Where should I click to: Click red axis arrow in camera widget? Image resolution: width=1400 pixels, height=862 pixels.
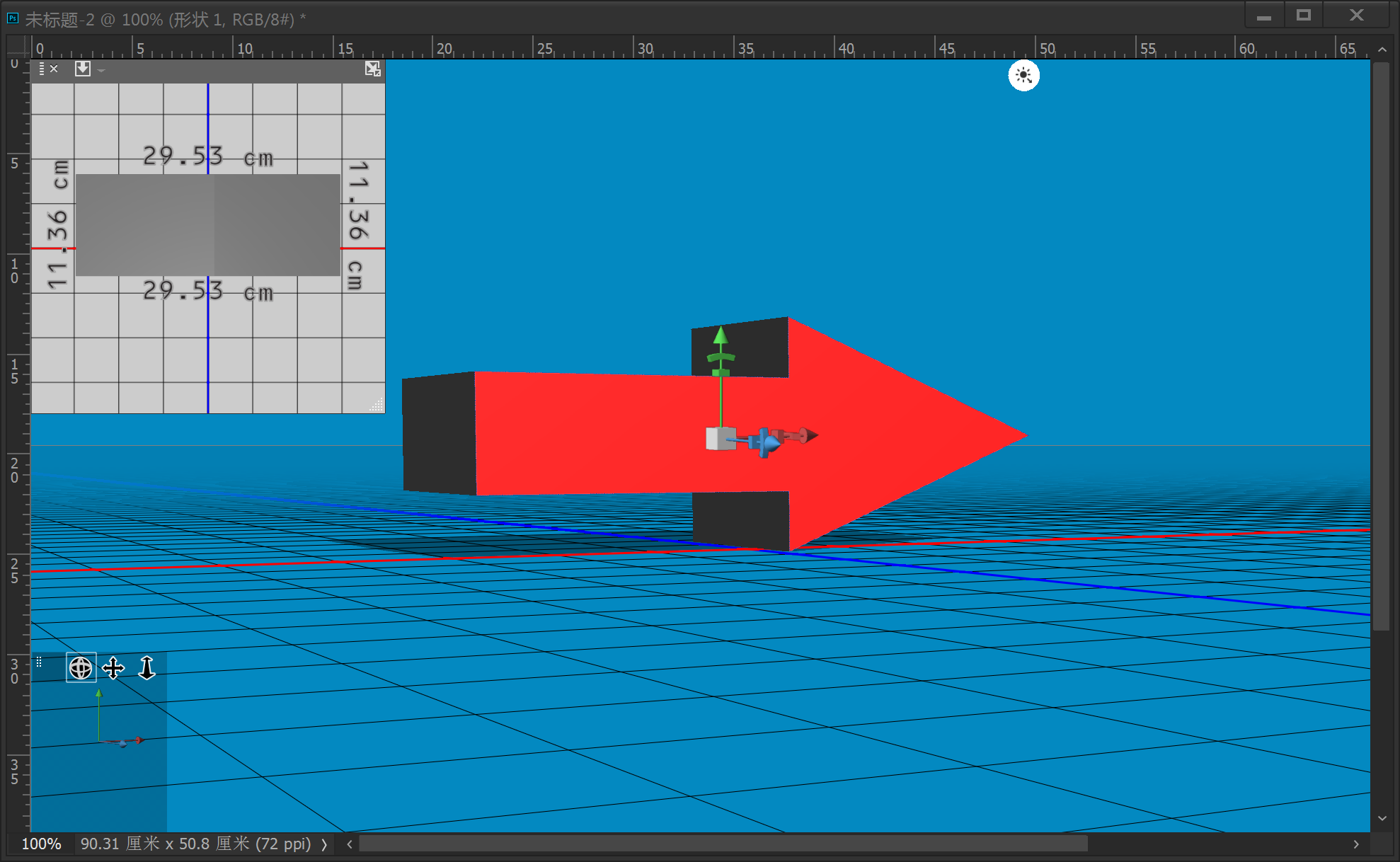pyautogui.click(x=140, y=740)
